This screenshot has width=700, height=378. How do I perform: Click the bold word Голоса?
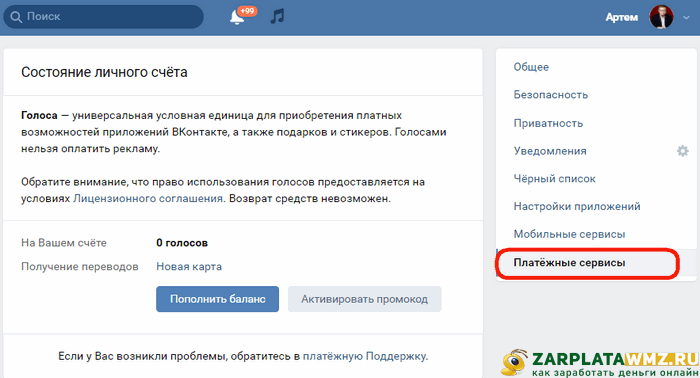click(39, 115)
